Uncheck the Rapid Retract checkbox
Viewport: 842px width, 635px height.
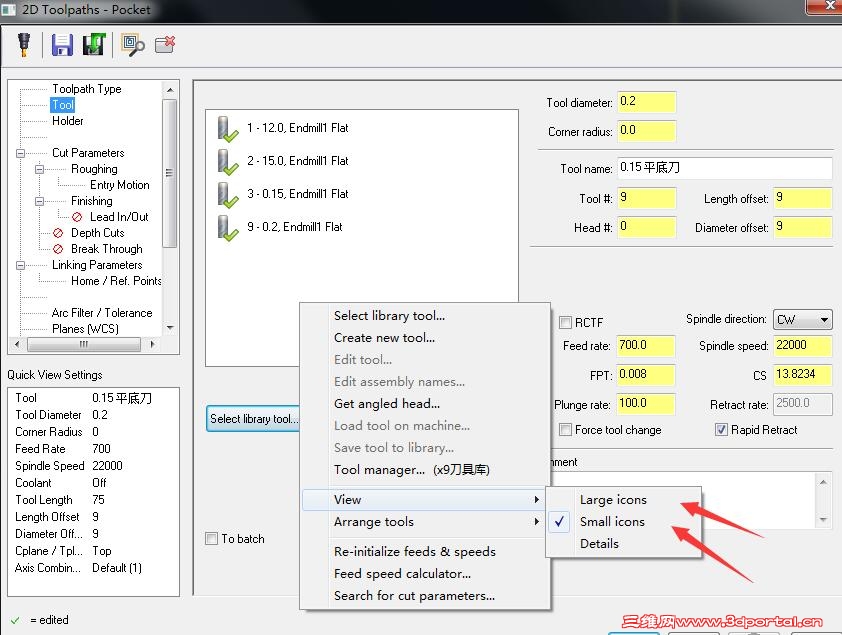721,429
